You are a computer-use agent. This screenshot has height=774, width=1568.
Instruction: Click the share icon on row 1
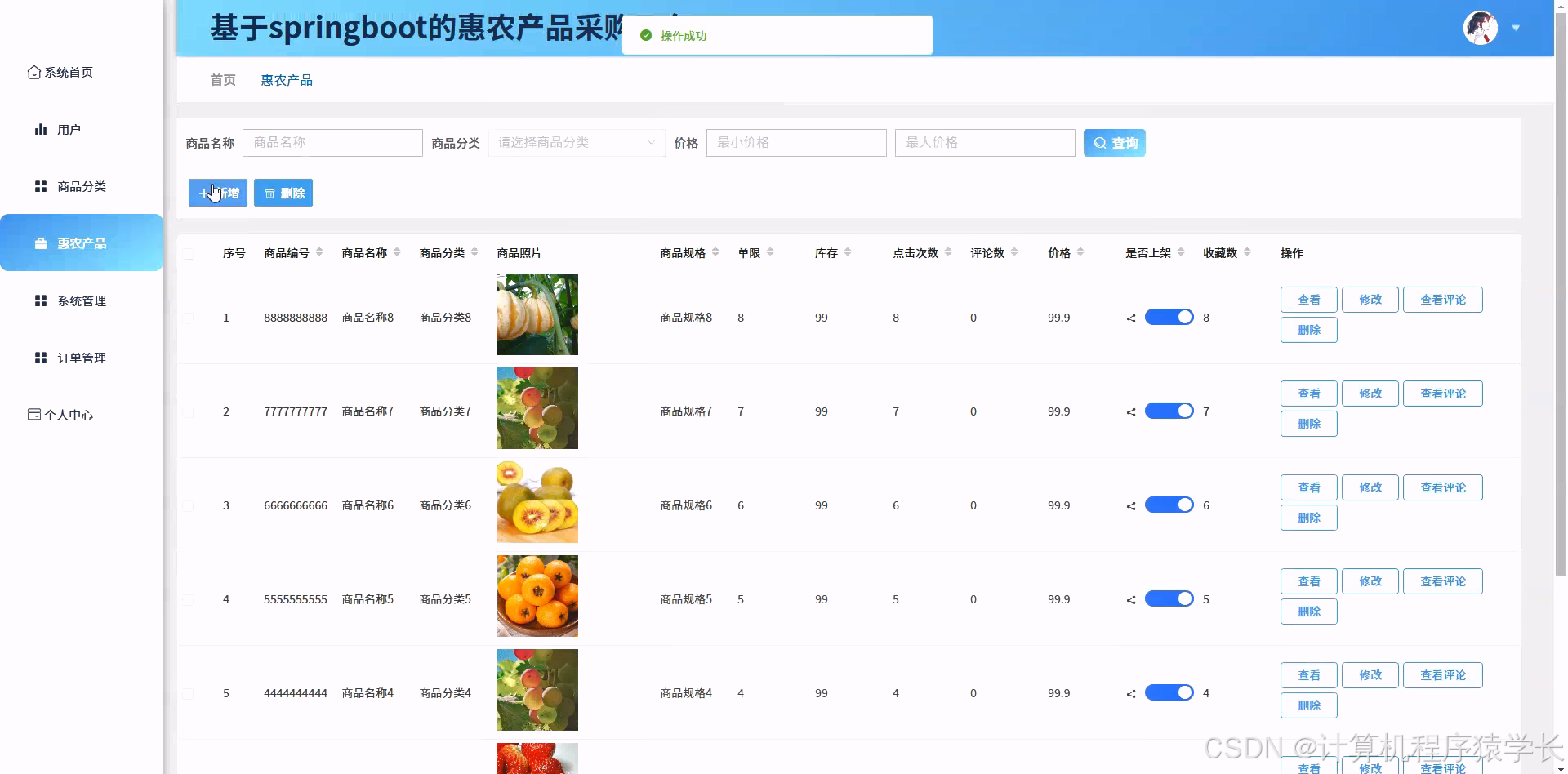coord(1130,318)
